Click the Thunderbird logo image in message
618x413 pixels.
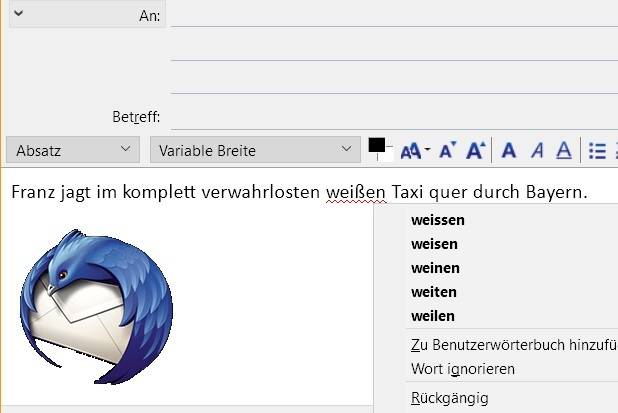tap(96, 306)
